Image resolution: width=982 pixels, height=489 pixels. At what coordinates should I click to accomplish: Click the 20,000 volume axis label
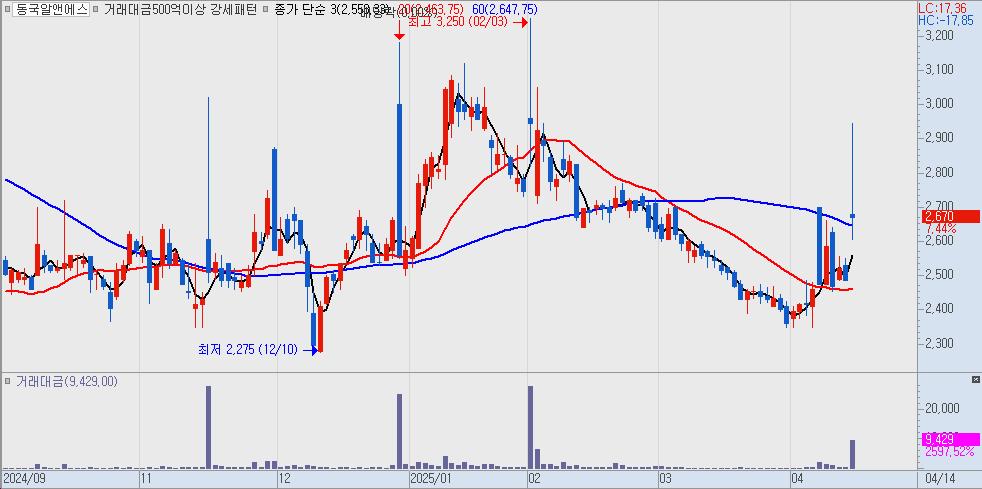click(942, 408)
